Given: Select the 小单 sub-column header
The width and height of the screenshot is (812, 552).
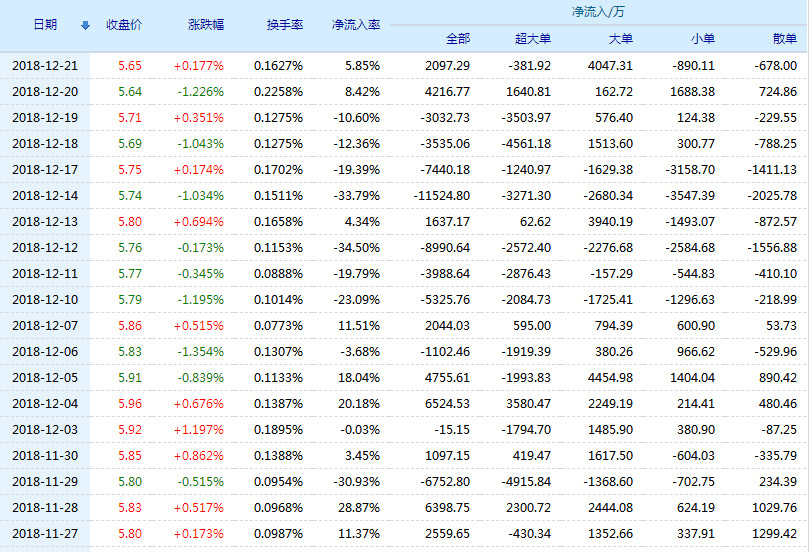Looking at the screenshot, I should (703, 39).
